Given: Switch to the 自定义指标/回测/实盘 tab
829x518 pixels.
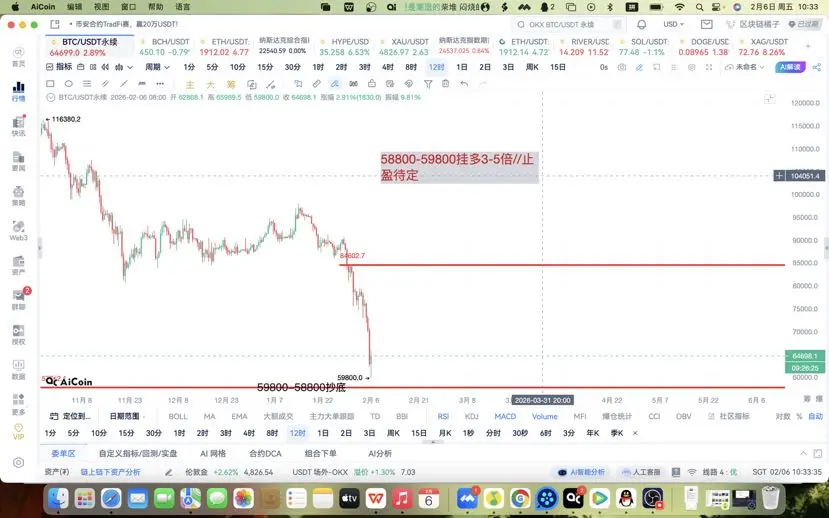Looking at the screenshot, I should click(137, 454).
